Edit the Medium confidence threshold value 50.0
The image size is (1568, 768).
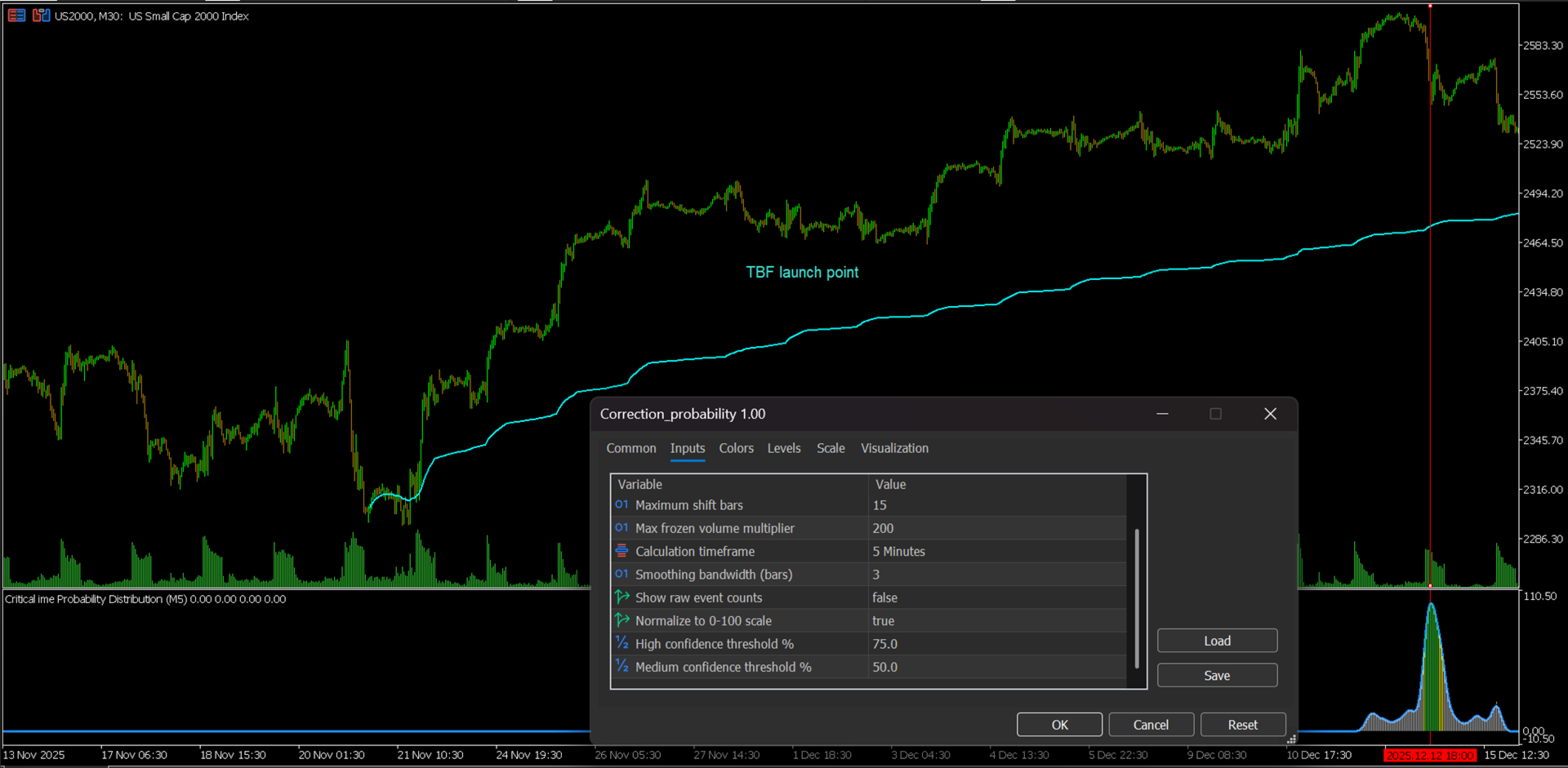[996, 667]
